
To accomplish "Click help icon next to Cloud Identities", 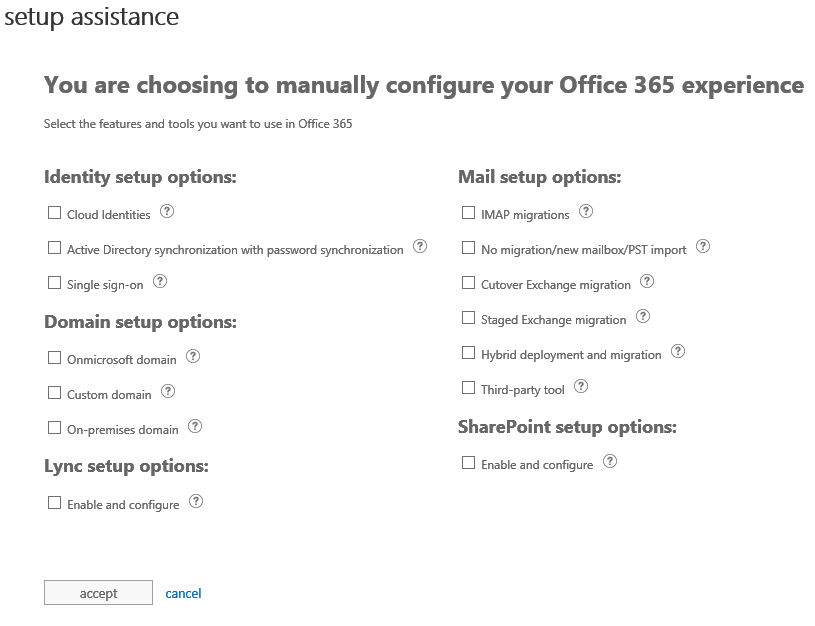I will 167,212.
